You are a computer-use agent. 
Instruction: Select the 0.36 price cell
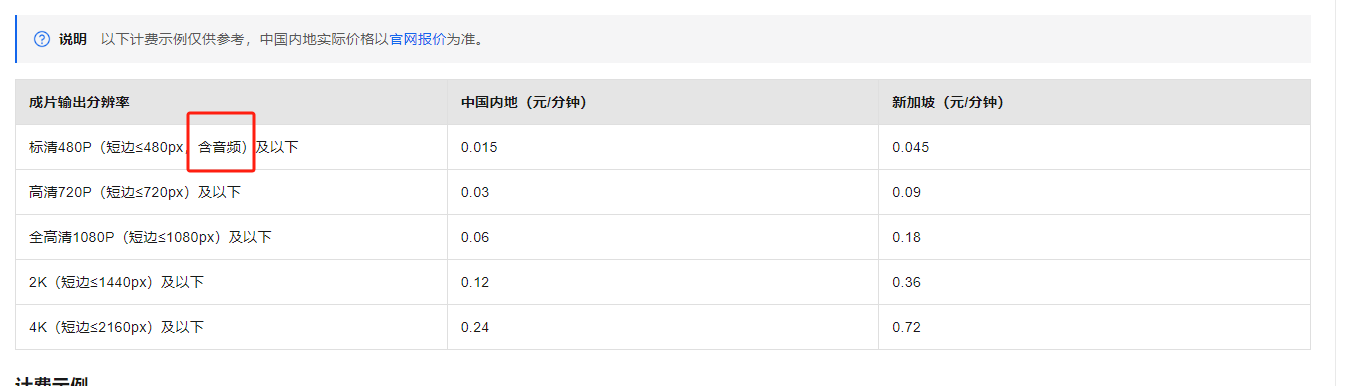[x=1094, y=282]
